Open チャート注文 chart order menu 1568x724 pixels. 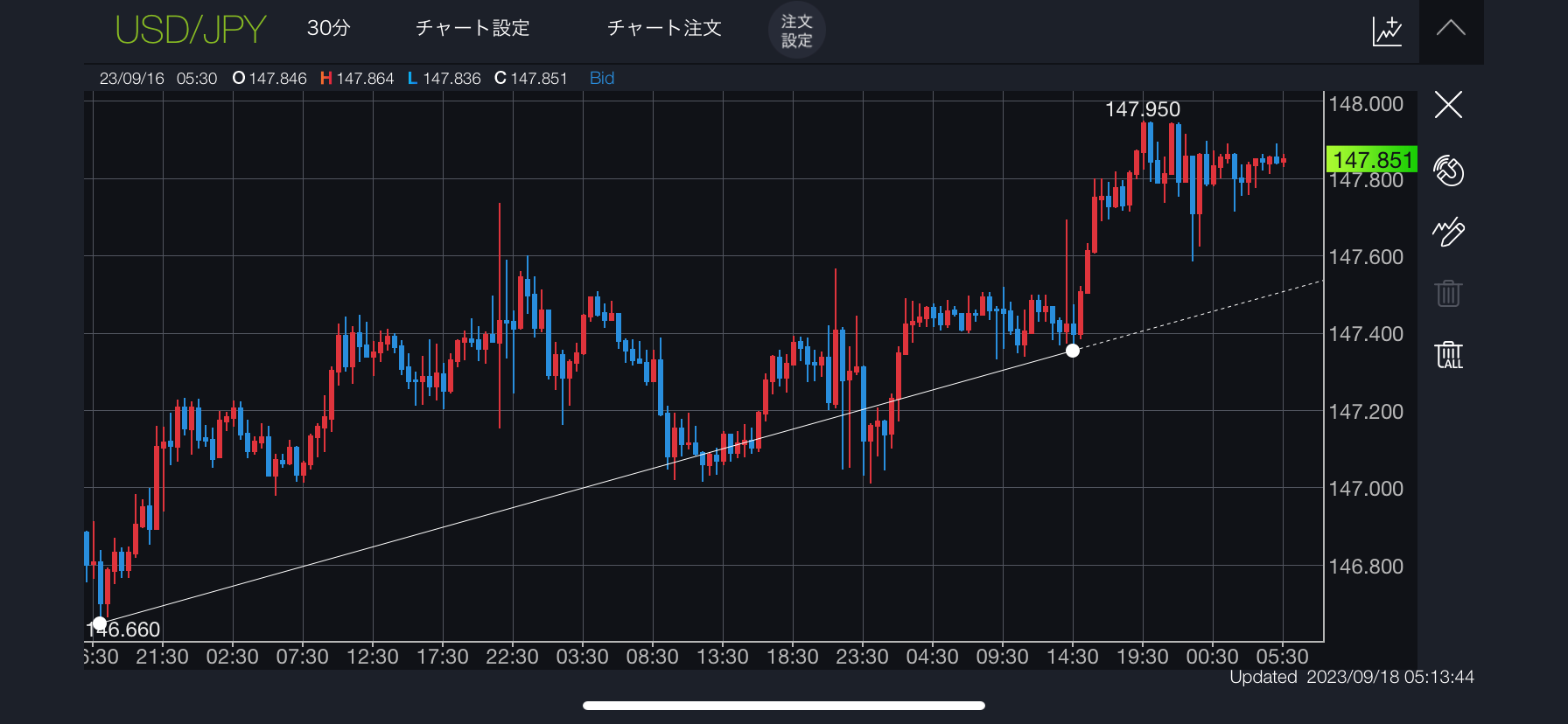click(664, 28)
